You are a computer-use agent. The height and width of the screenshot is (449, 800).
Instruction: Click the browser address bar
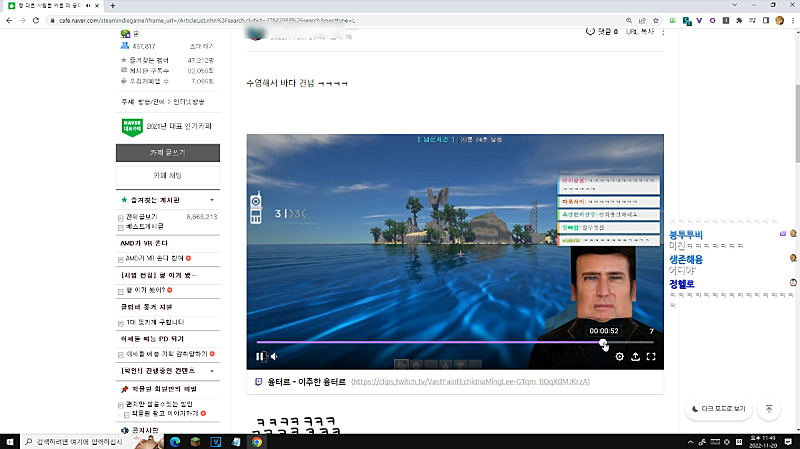300,20
